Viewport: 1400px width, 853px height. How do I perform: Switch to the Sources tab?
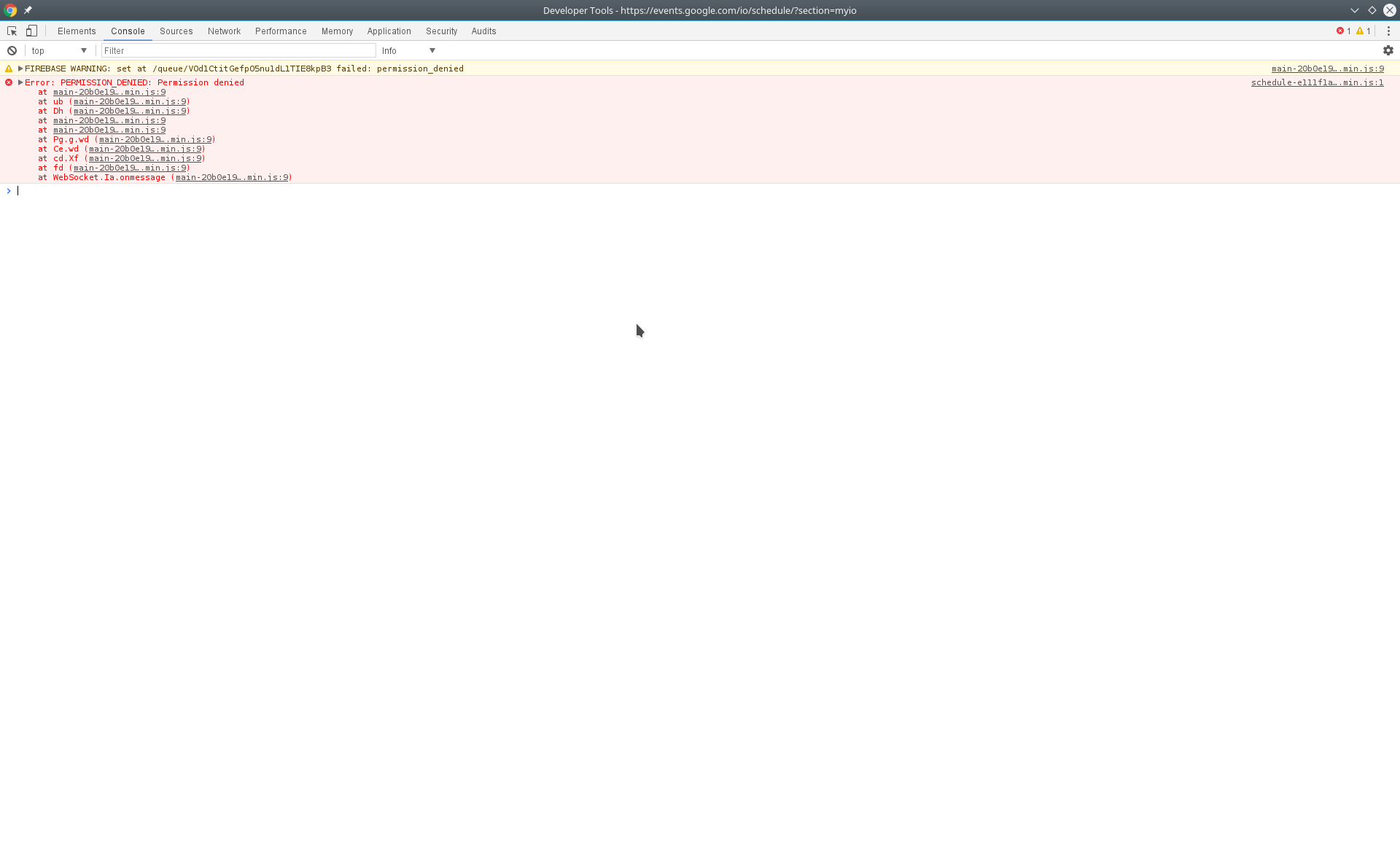coord(176,31)
